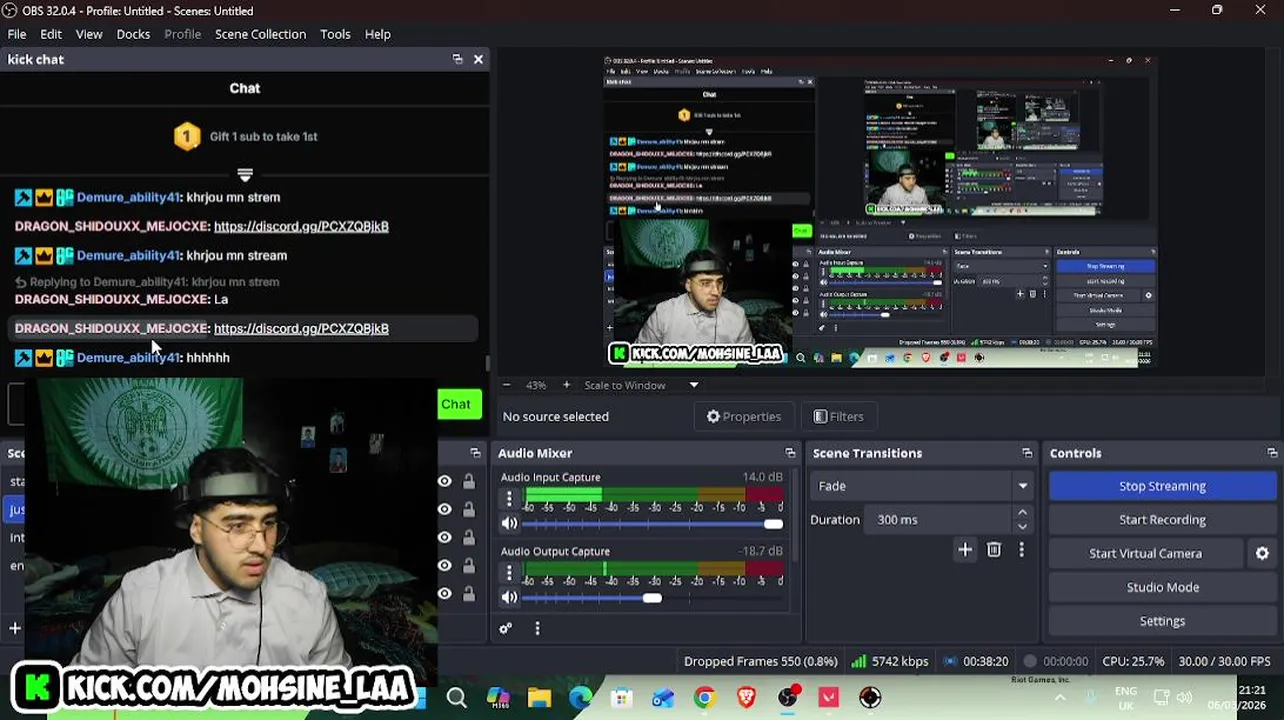
Task: Switch to OBS Studio taskbar icon
Action: pyautogui.click(x=788, y=697)
